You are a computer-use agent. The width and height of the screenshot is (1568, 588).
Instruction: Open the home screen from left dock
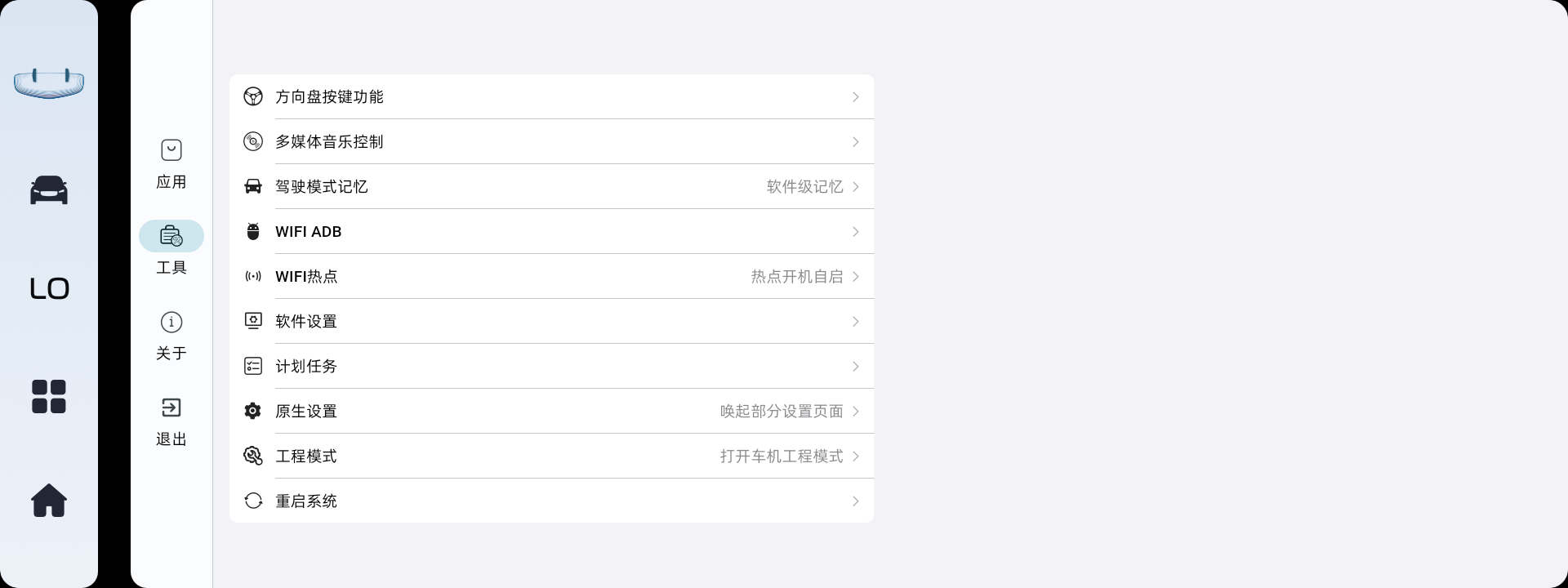pos(49,501)
